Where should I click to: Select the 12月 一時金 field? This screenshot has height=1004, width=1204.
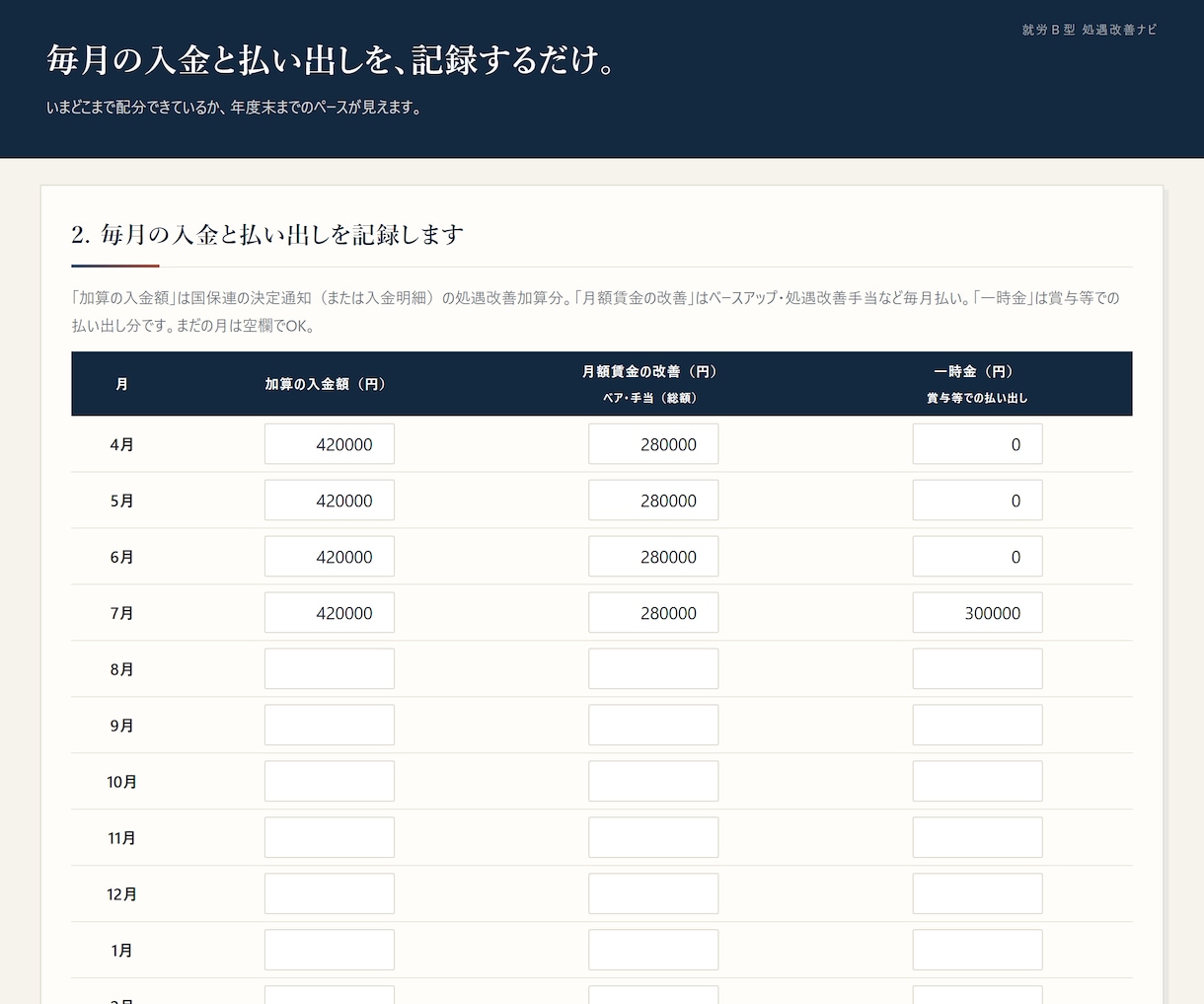click(977, 894)
